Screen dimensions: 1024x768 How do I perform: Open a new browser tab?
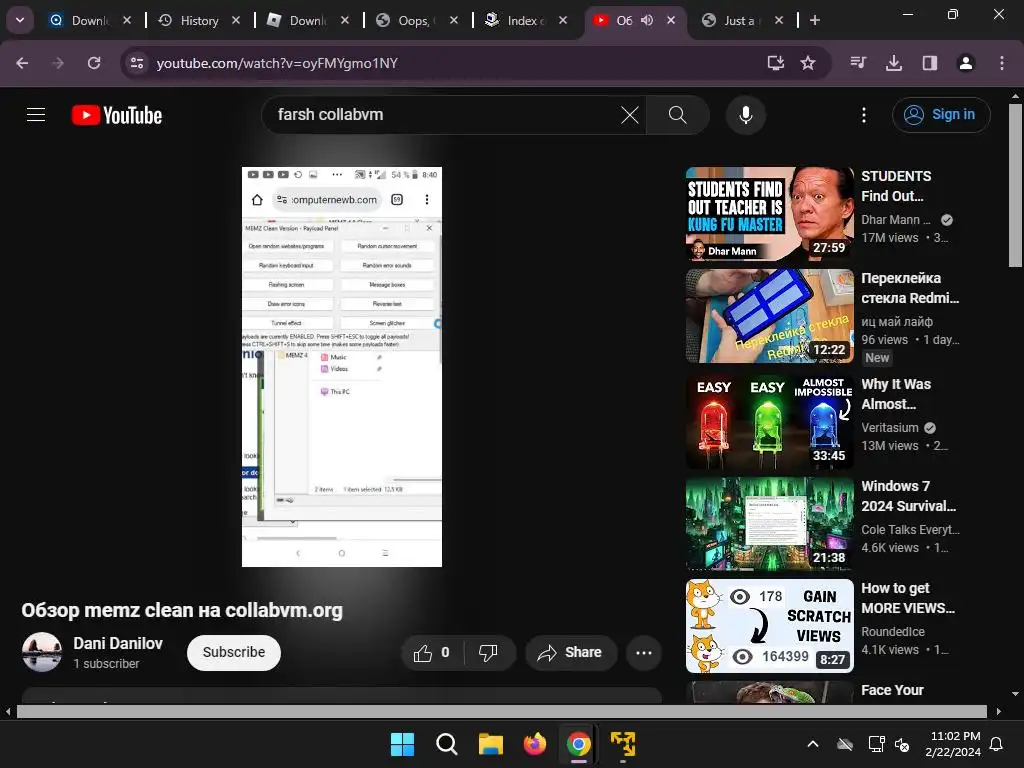pos(814,20)
